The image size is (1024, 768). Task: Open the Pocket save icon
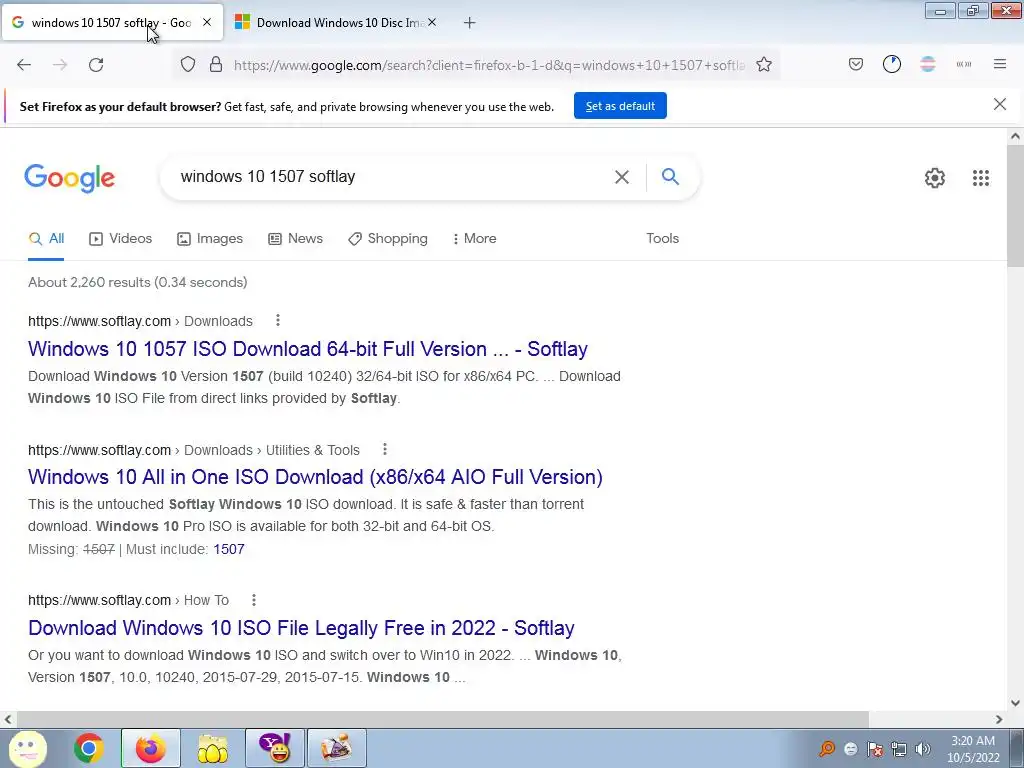[856, 65]
